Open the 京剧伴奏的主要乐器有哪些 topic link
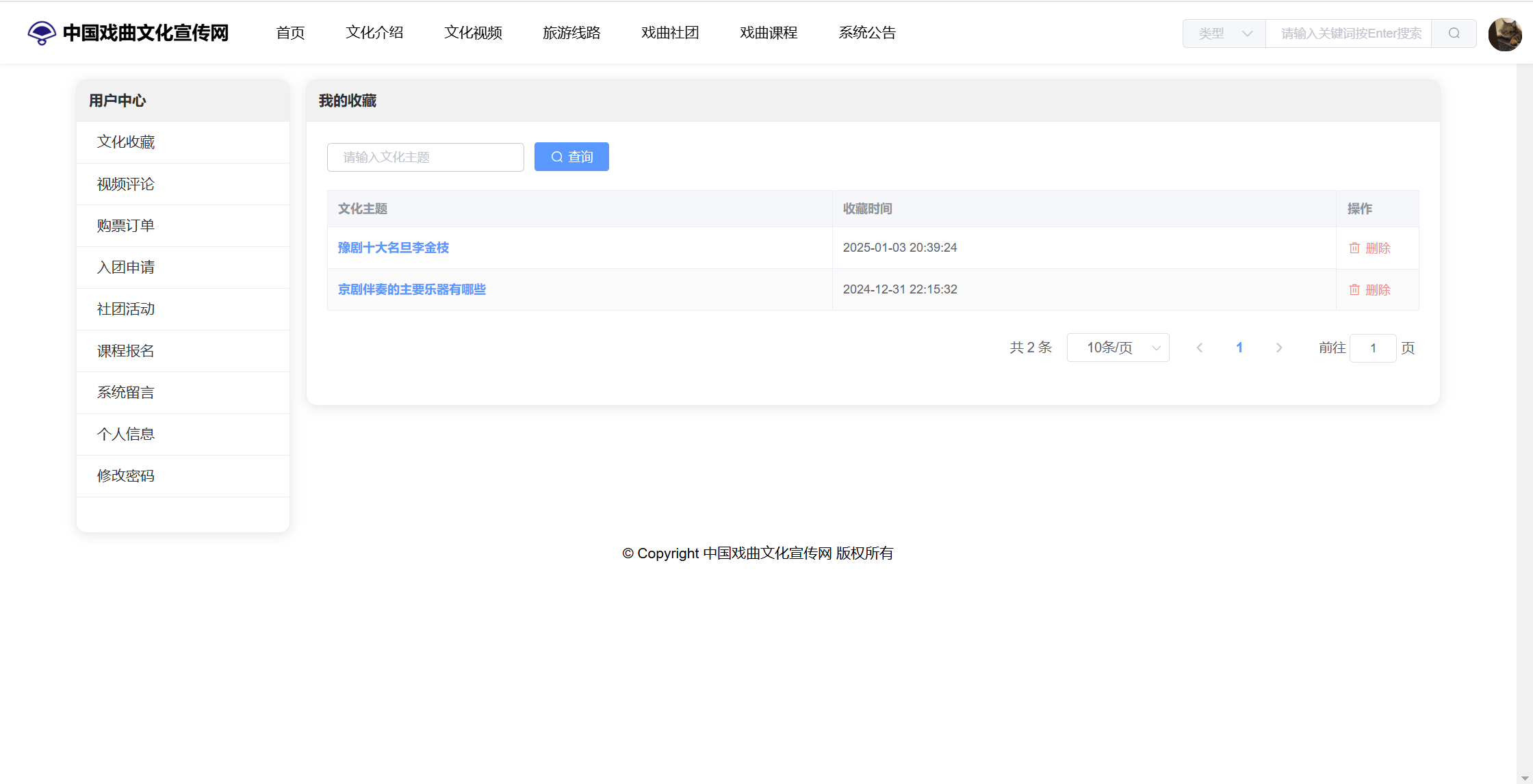This screenshot has height=784, width=1533. click(412, 289)
